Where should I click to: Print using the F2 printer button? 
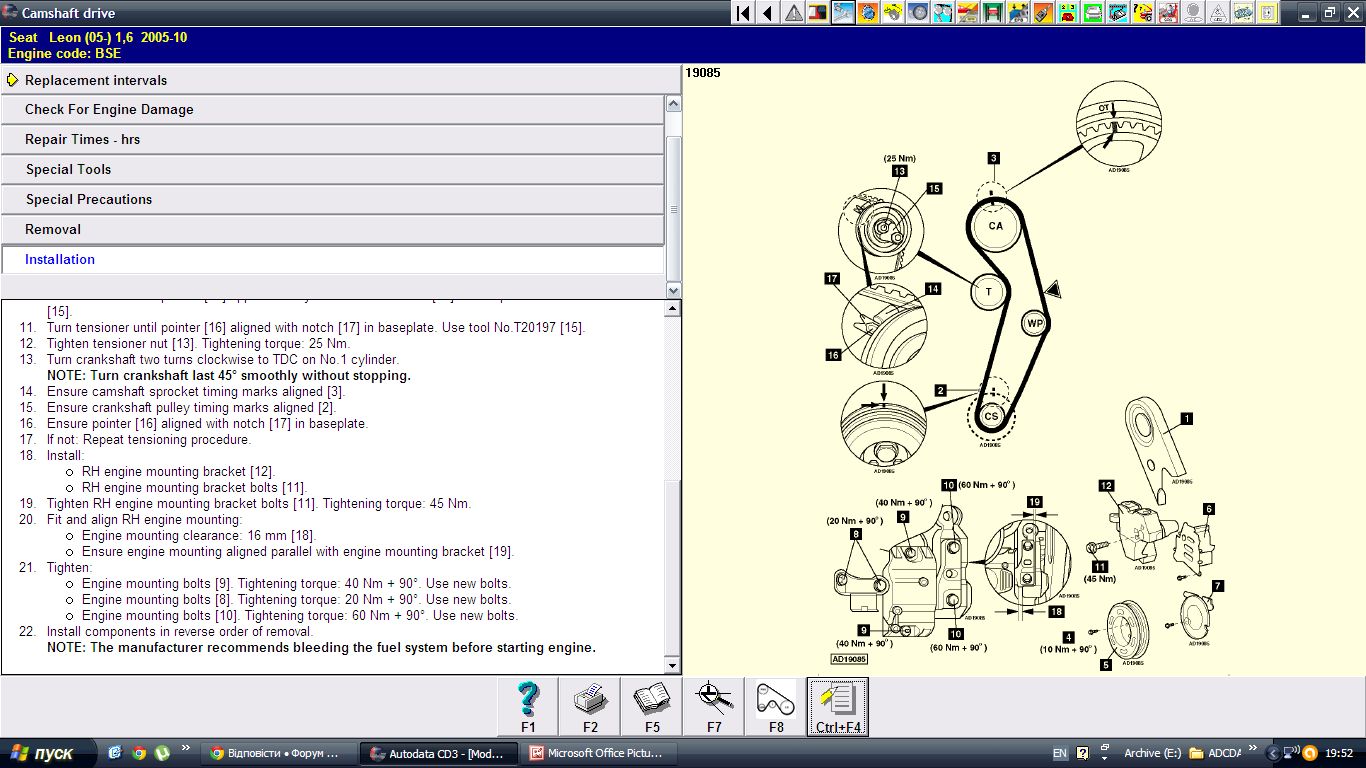(590, 707)
